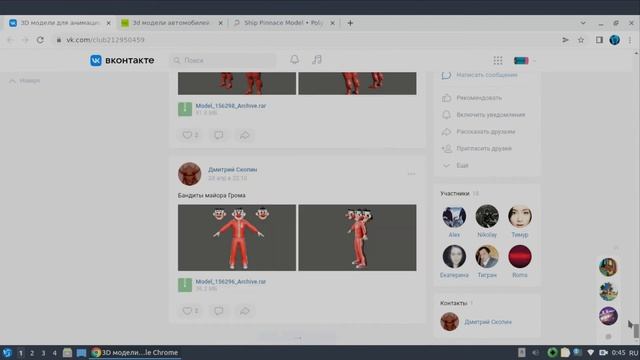Image resolution: width=640 pixels, height=360 pixels.
Task: Open member Тимур's avatar
Action: click(x=520, y=216)
